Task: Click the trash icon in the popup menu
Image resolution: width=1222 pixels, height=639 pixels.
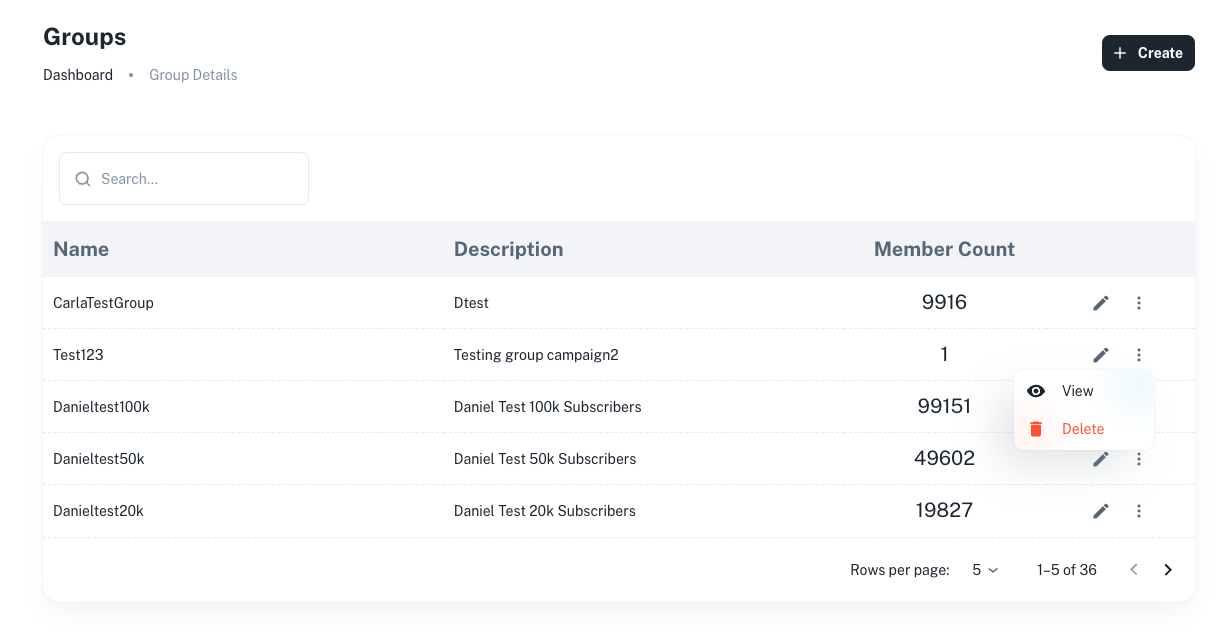Action: coord(1036,429)
